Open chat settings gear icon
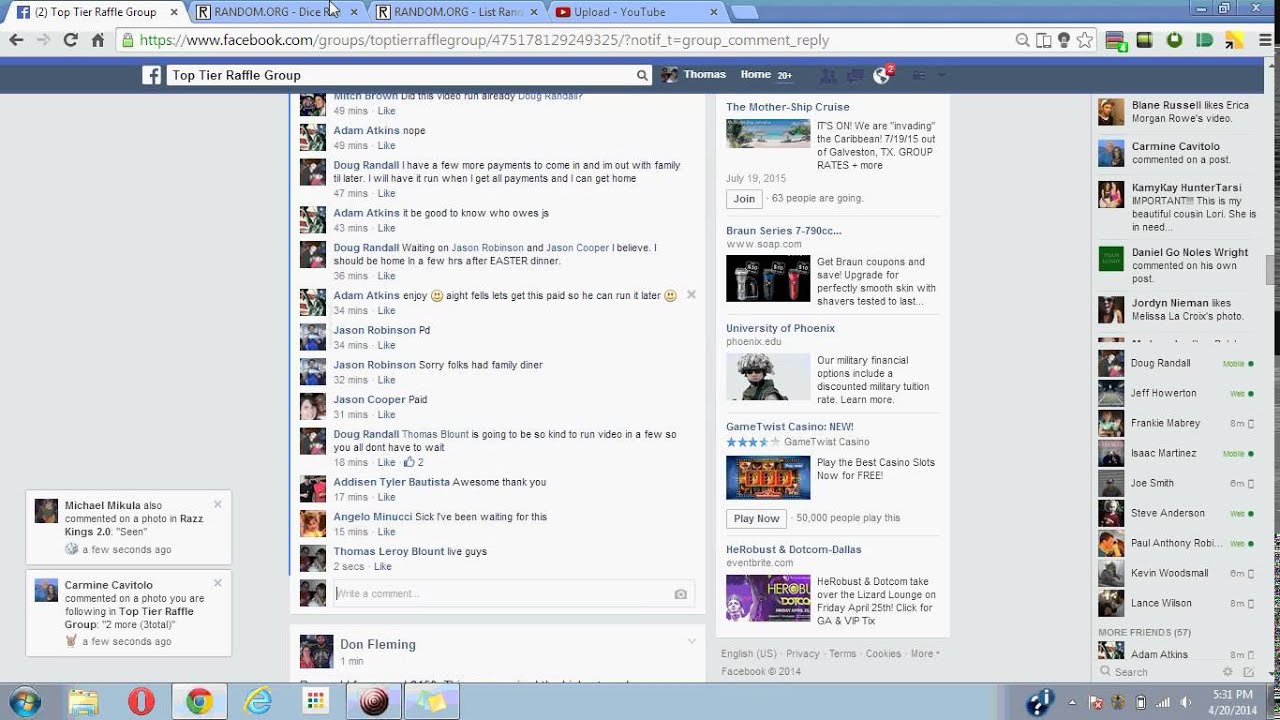 click(x=1228, y=672)
